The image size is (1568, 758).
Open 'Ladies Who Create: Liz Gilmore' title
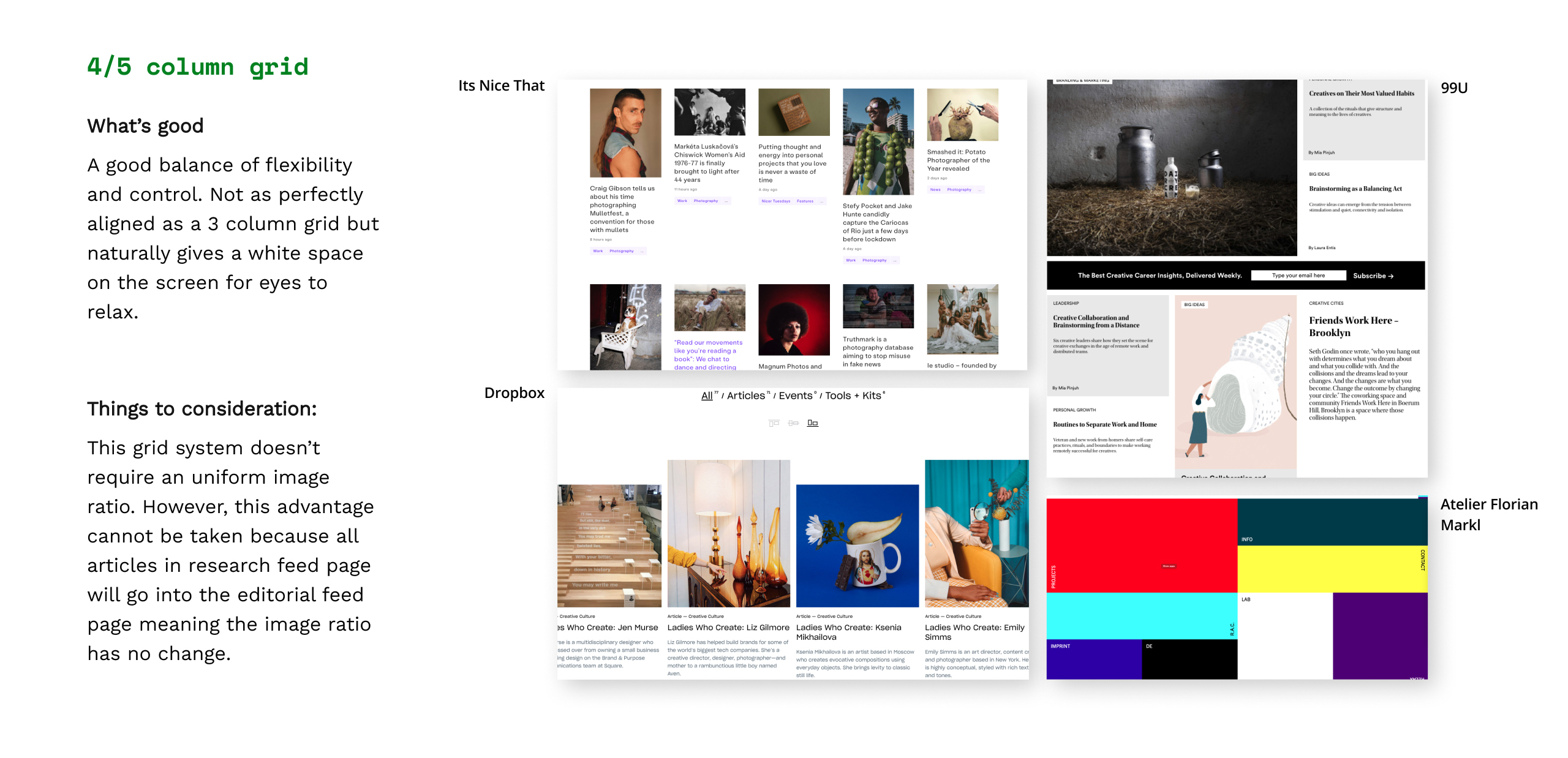[728, 628]
